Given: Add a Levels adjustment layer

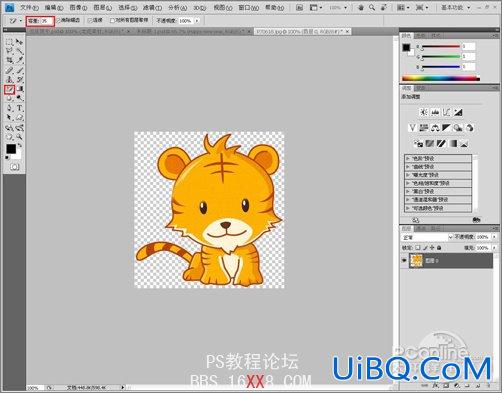Looking at the screenshot, I should click(x=435, y=112).
